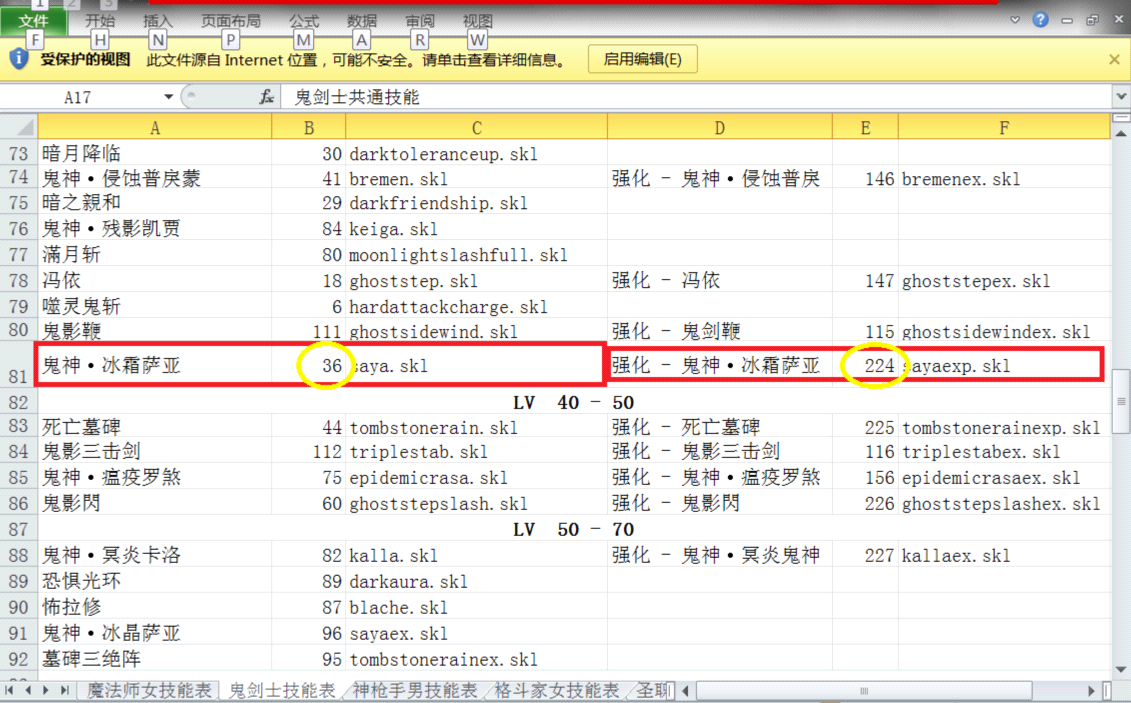This screenshot has width=1131, height=703.
Task: Go to the first sheet tab arrow
Action: 11,691
